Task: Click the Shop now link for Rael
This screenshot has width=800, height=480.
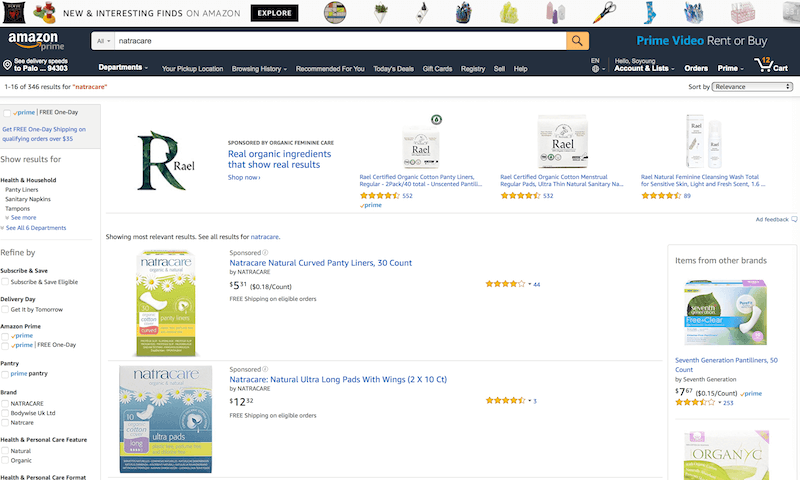Action: (x=244, y=178)
